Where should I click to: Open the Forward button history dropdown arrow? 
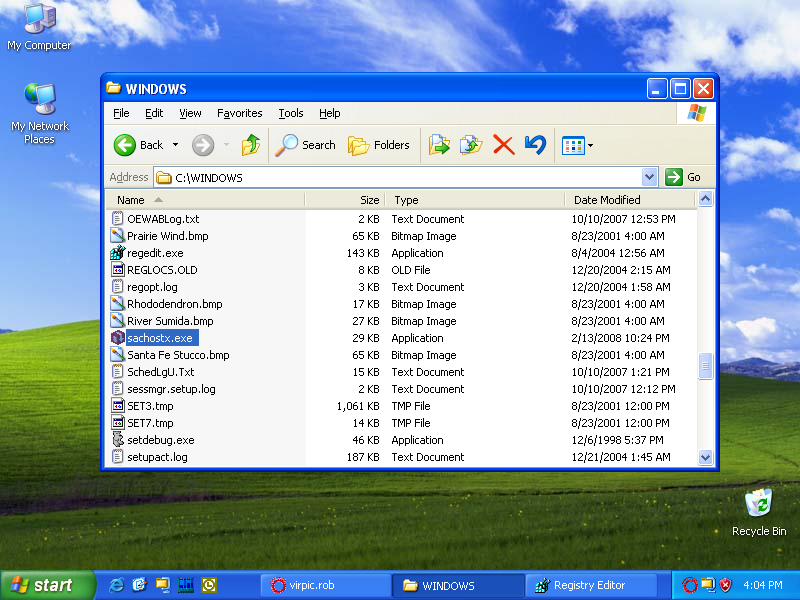pos(226,145)
